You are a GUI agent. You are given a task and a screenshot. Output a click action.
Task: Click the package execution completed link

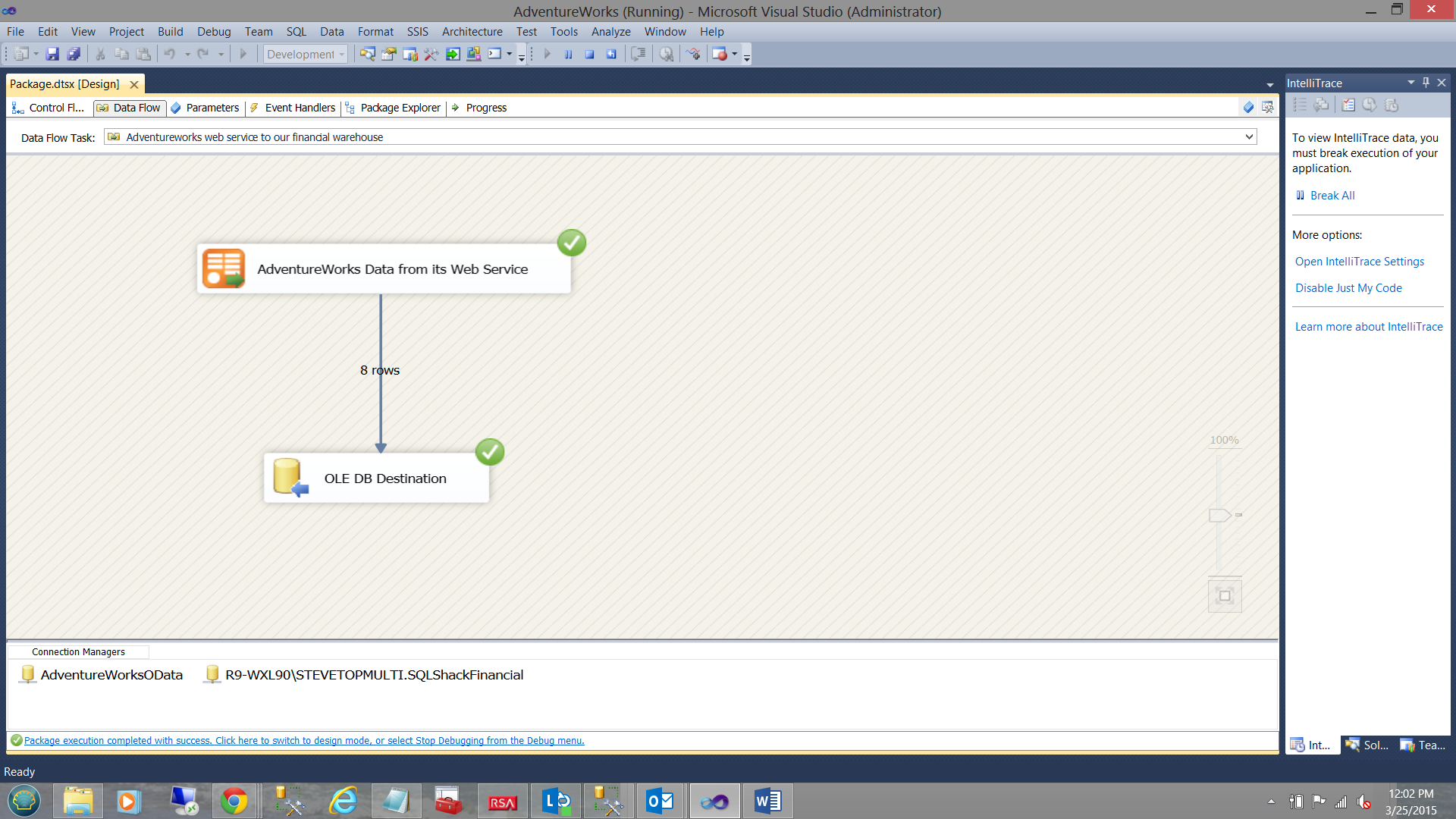(x=303, y=741)
